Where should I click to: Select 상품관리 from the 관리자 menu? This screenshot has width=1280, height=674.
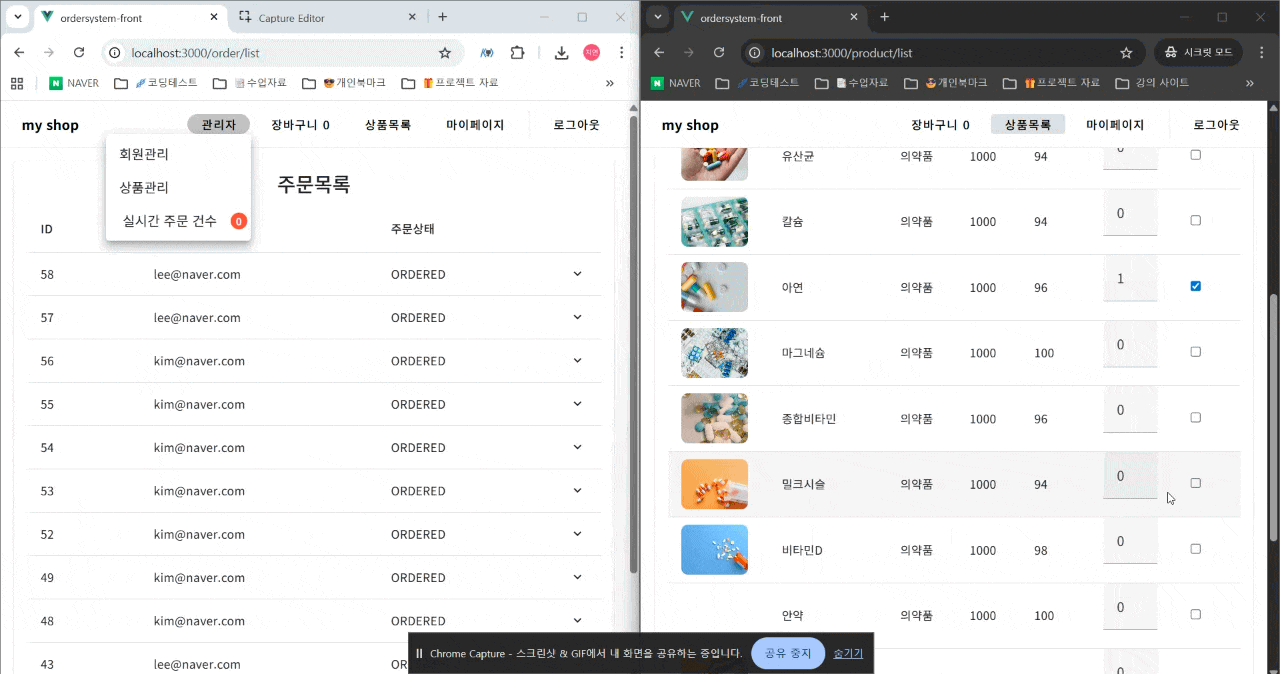[x=178, y=187]
